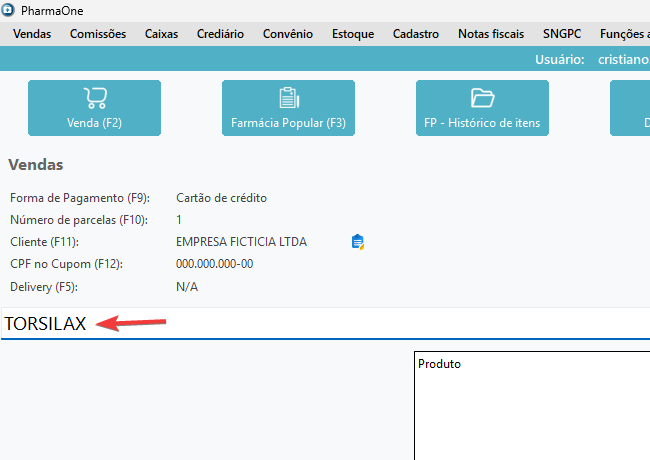Click the 'Cliente (F11):' label
Screen dimensions: 650x460
click(44, 242)
